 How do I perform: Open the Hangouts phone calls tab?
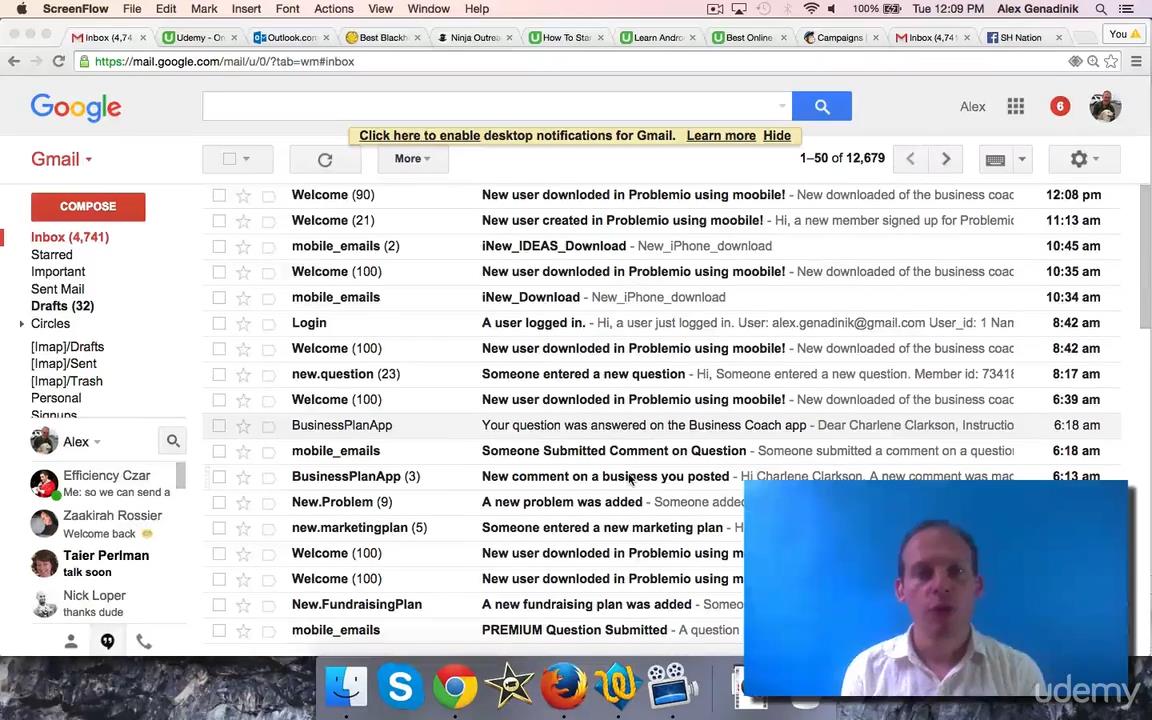coord(144,642)
